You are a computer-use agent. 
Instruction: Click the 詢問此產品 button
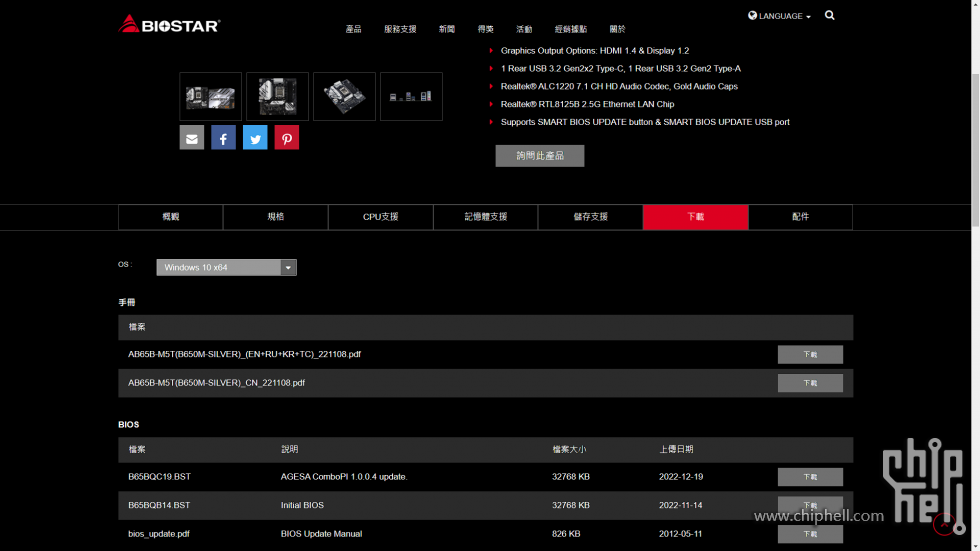coord(540,156)
